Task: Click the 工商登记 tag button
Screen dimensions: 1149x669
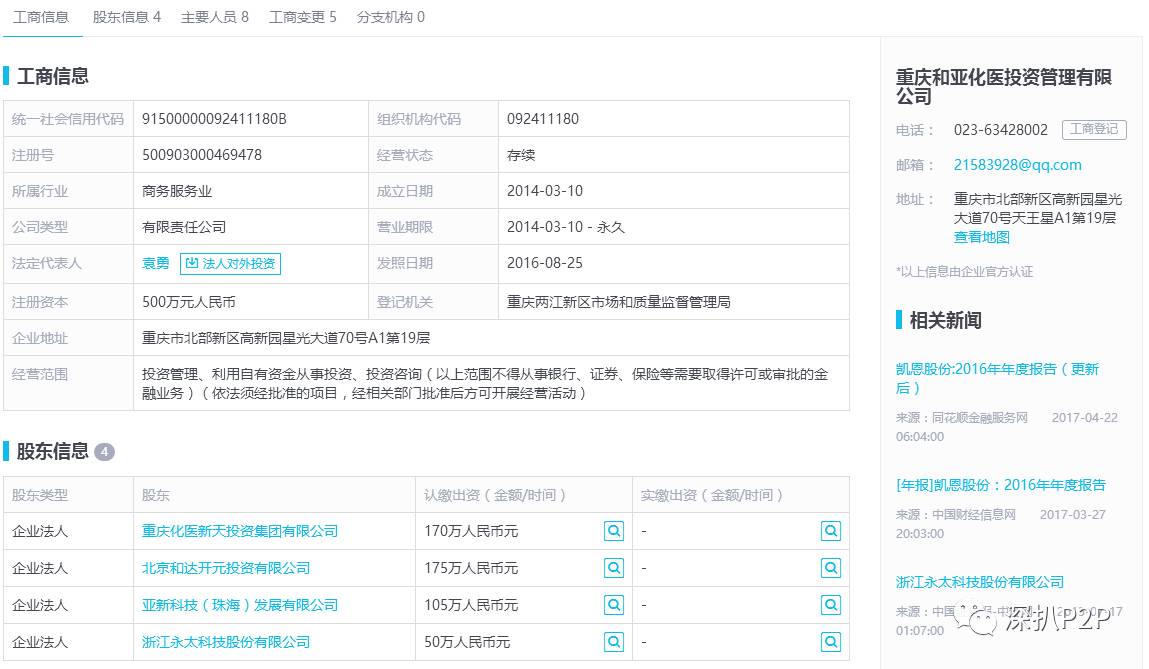Action: click(1094, 129)
